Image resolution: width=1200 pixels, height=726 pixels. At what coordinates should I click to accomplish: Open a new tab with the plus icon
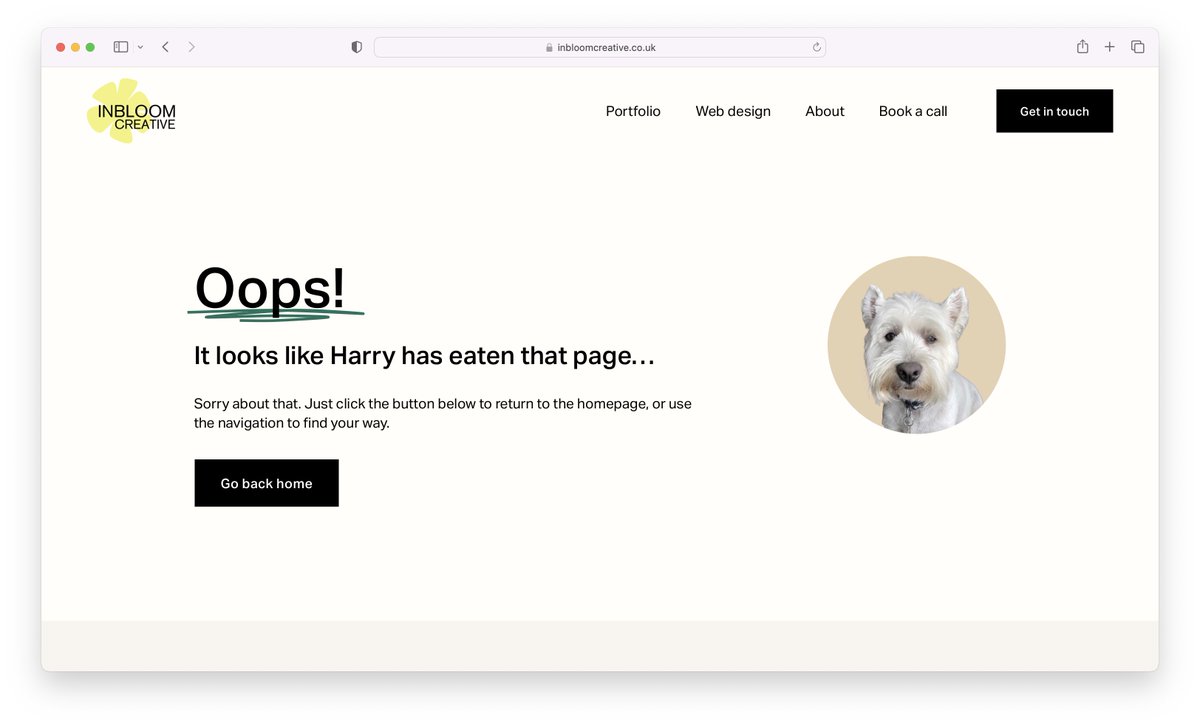[1110, 46]
